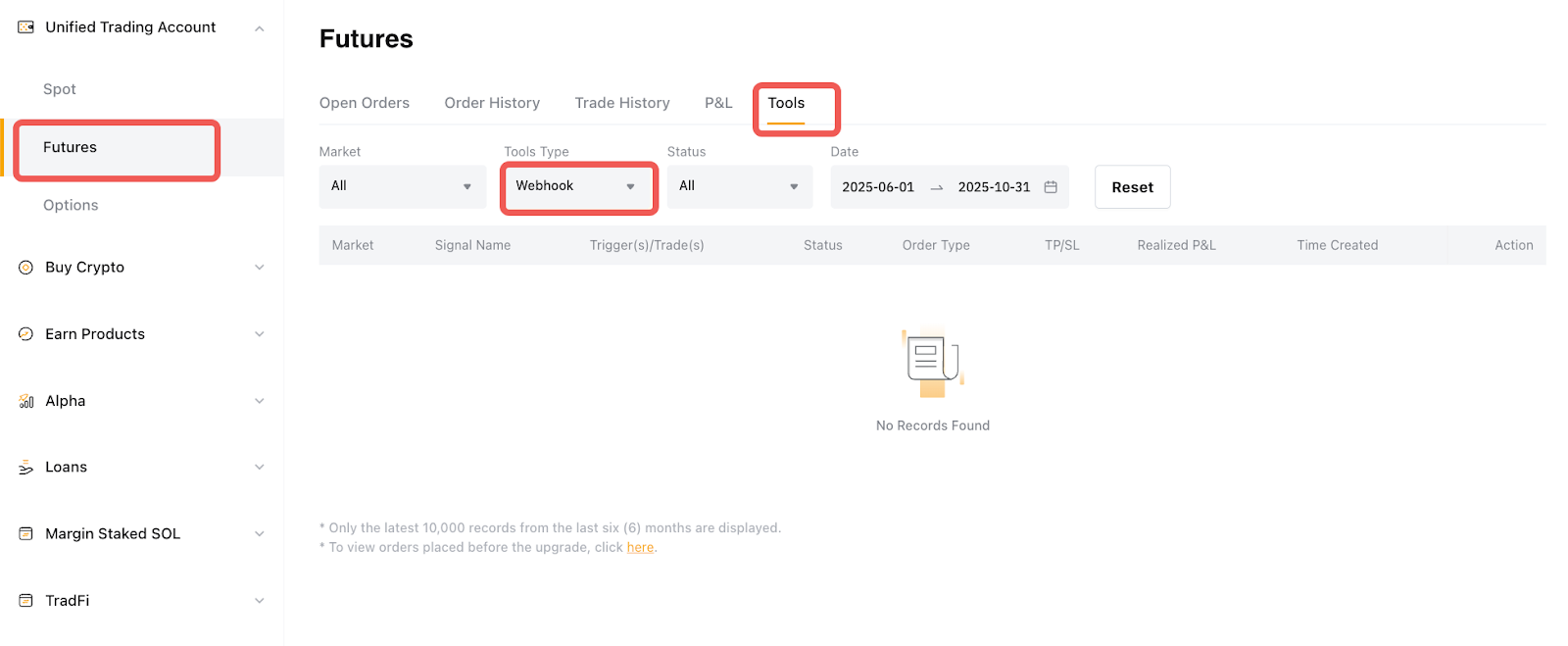Collapse the Unified Trading Account section

click(x=260, y=28)
